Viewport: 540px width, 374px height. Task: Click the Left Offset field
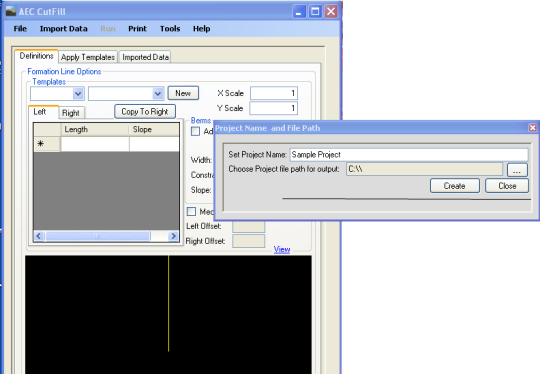tap(249, 226)
